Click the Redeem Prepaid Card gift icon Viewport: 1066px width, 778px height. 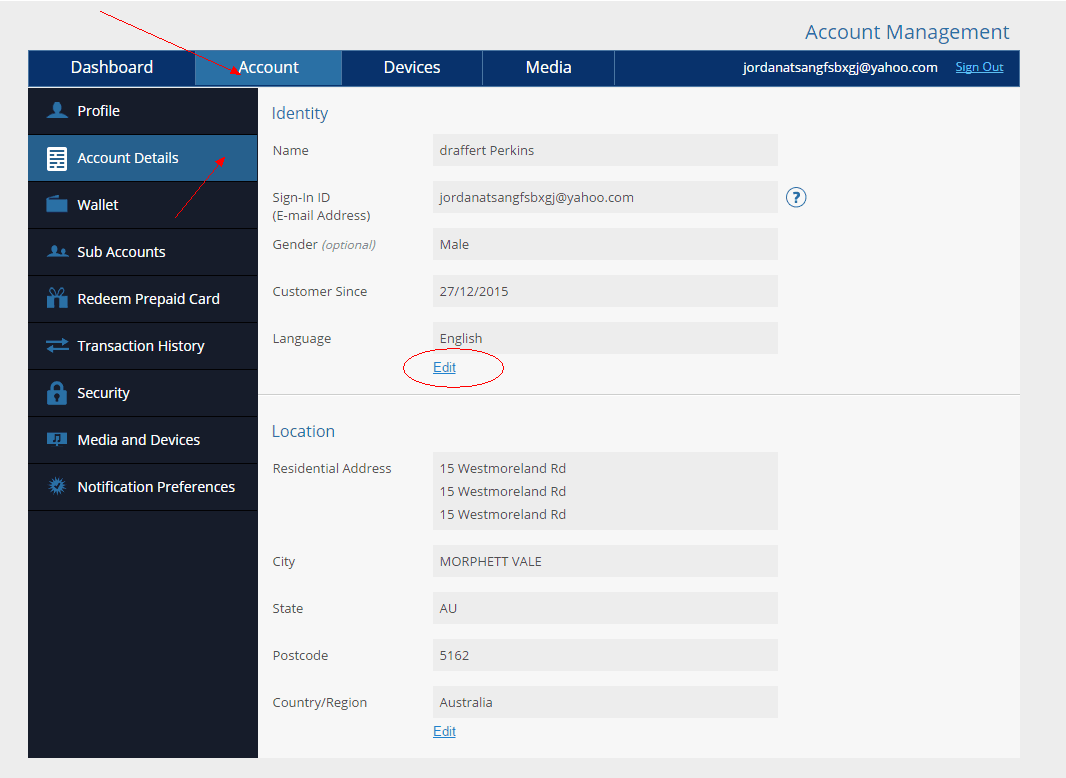[57, 298]
